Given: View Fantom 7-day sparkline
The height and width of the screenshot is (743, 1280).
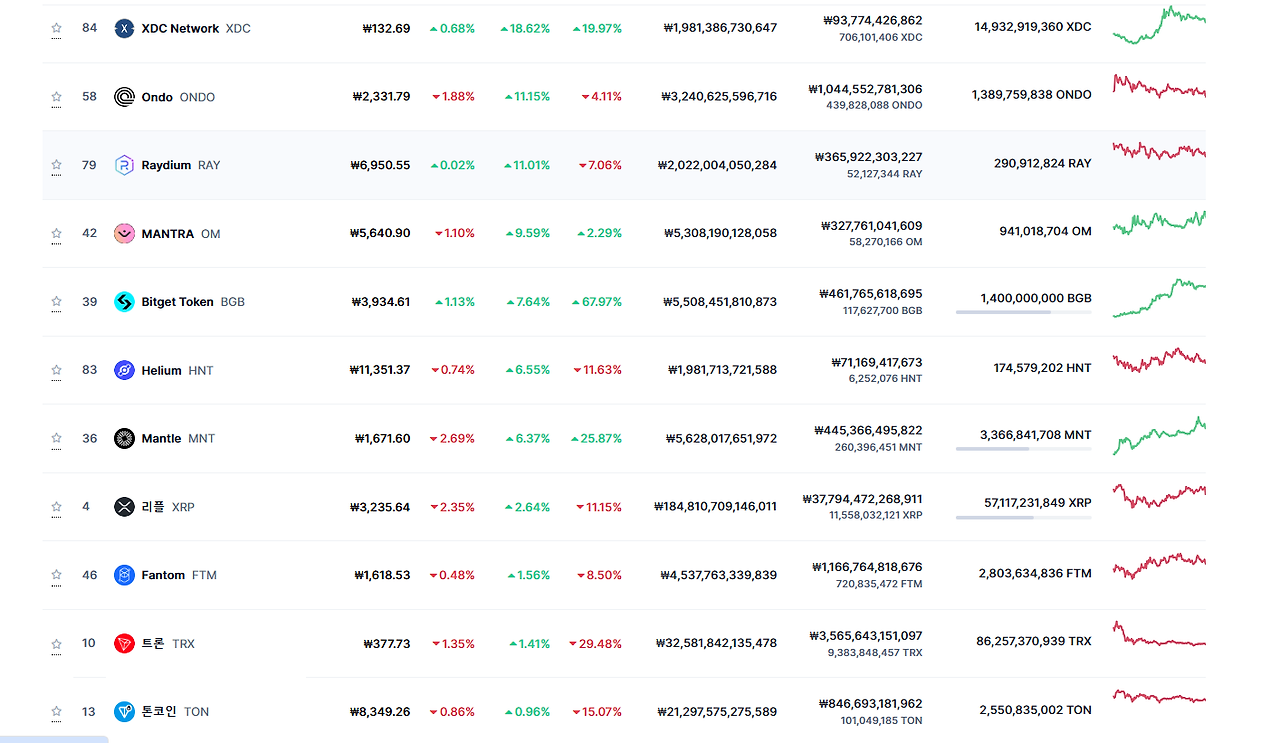Looking at the screenshot, I should (x=1159, y=566).
